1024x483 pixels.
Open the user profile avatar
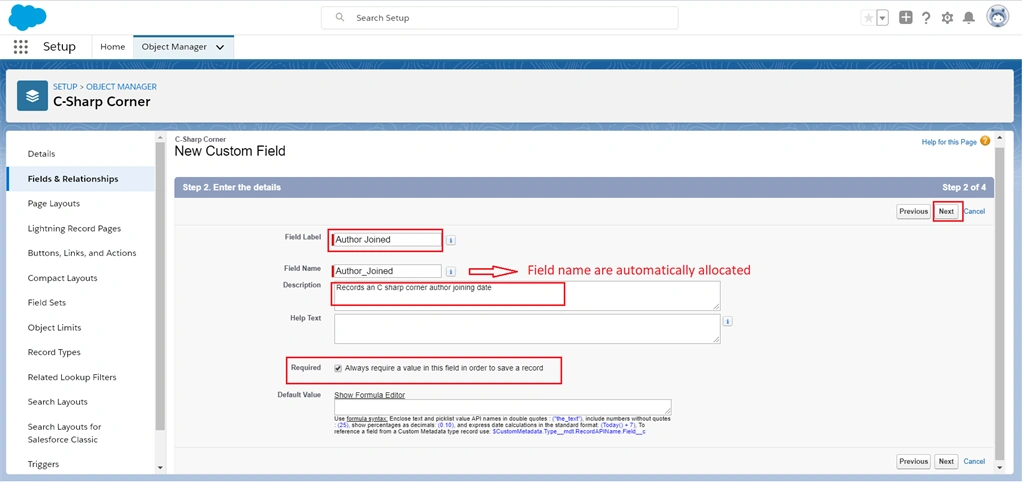997,17
